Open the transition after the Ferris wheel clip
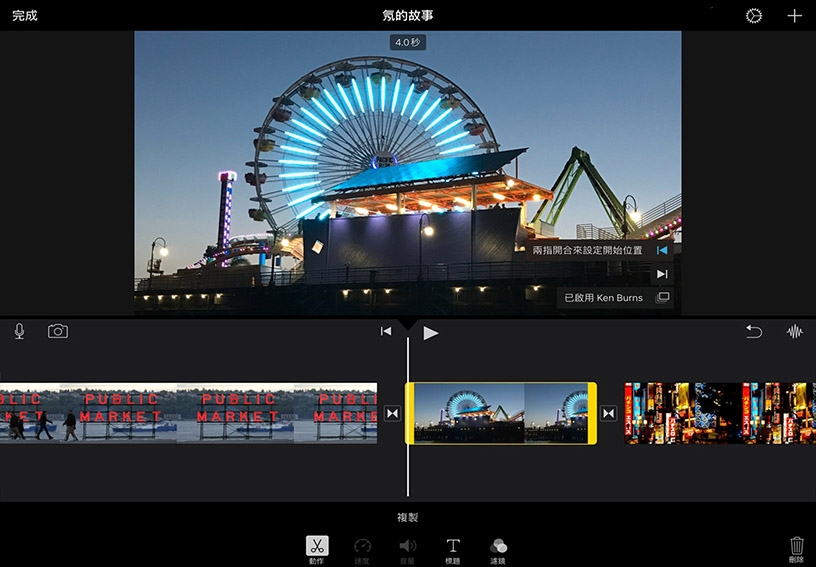 click(608, 413)
